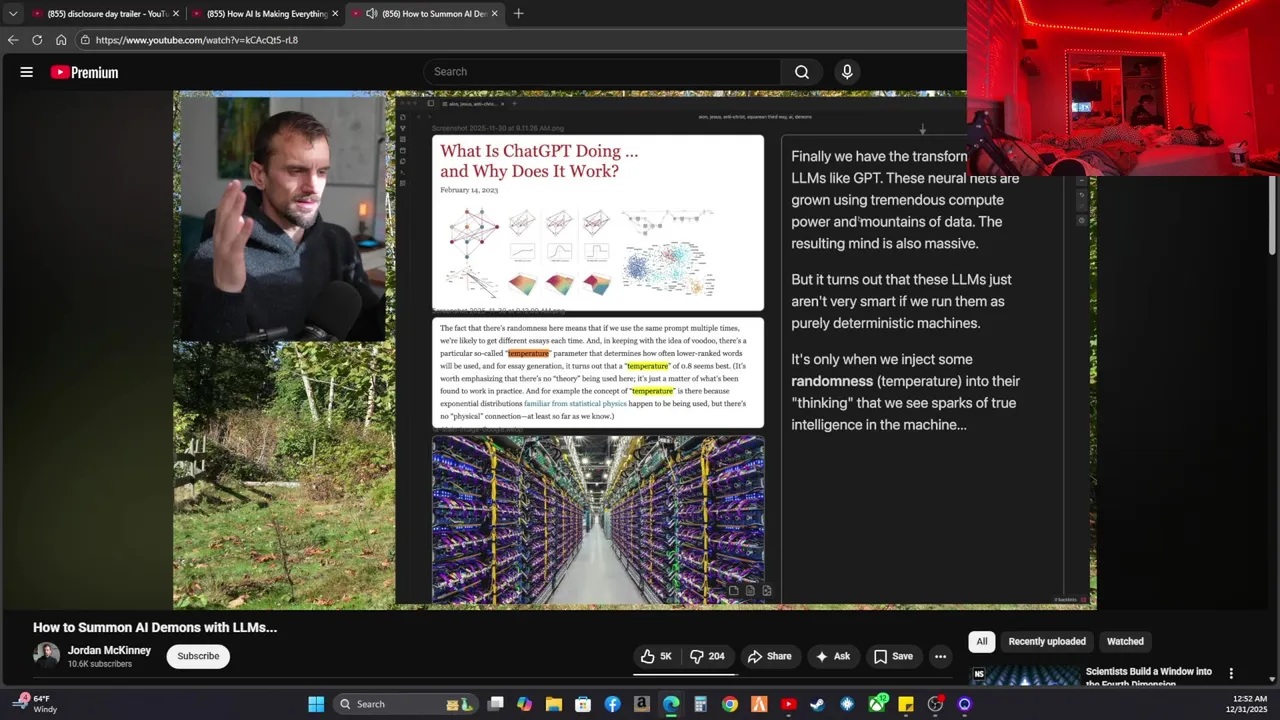Dislike the video showing 204
This screenshot has height=720, width=1280.
[x=708, y=656]
